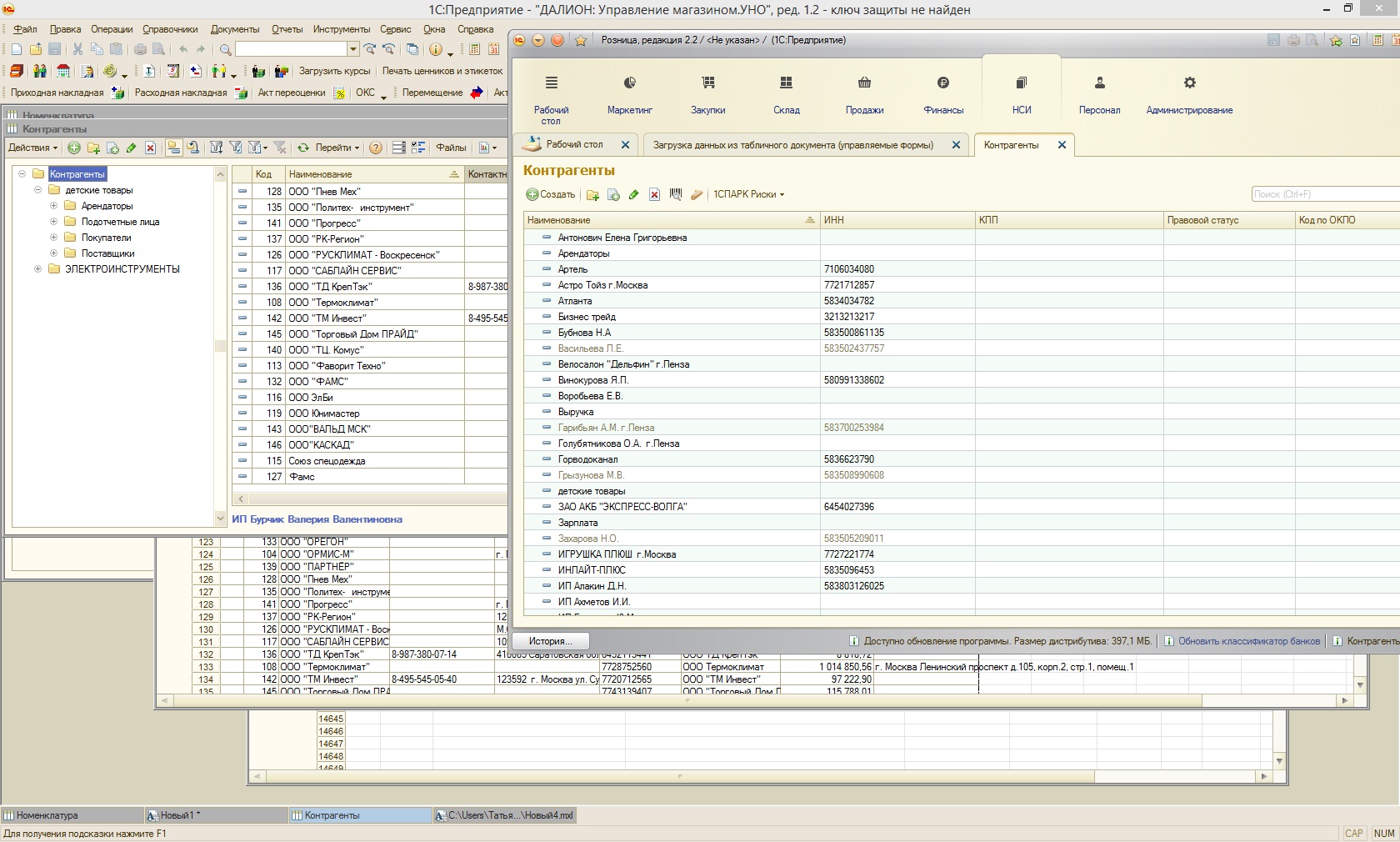
Task: Expand the Поставщики tree folder
Action: pyautogui.click(x=54, y=253)
